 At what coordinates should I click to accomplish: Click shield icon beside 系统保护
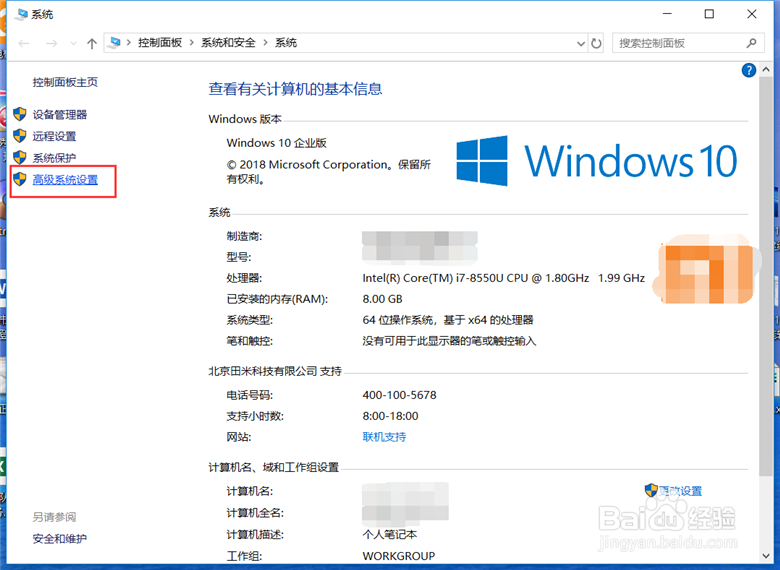click(x=19, y=158)
